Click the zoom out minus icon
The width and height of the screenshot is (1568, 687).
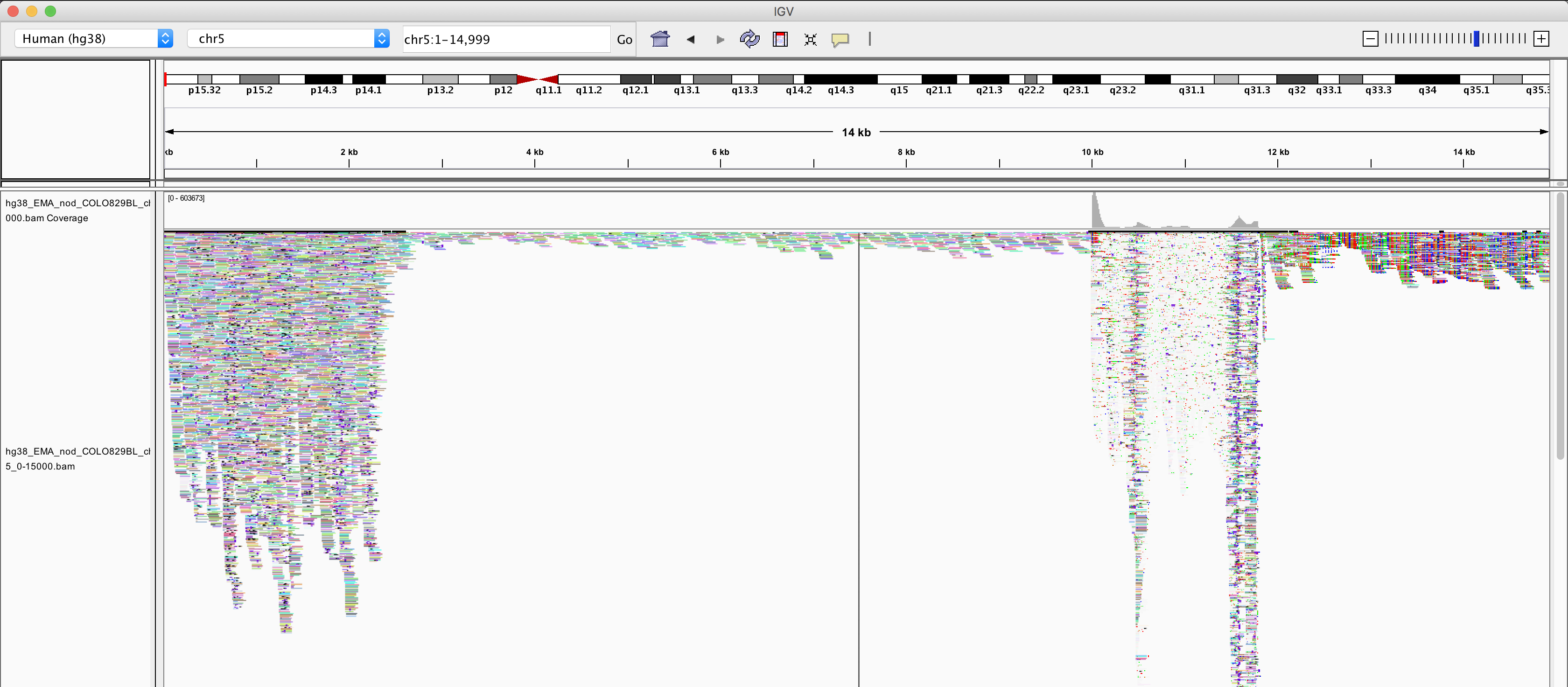tap(1370, 38)
